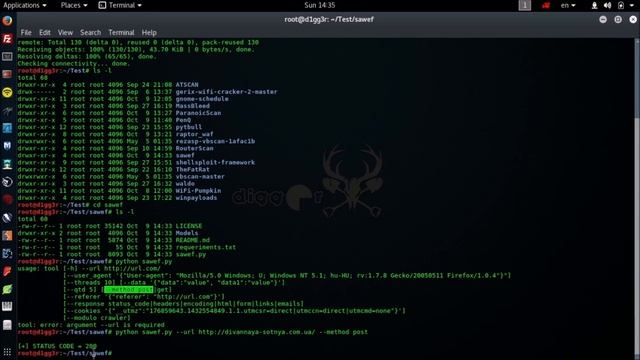Open the Edit menu
This screenshot has width=640, height=360.
click(44, 33)
